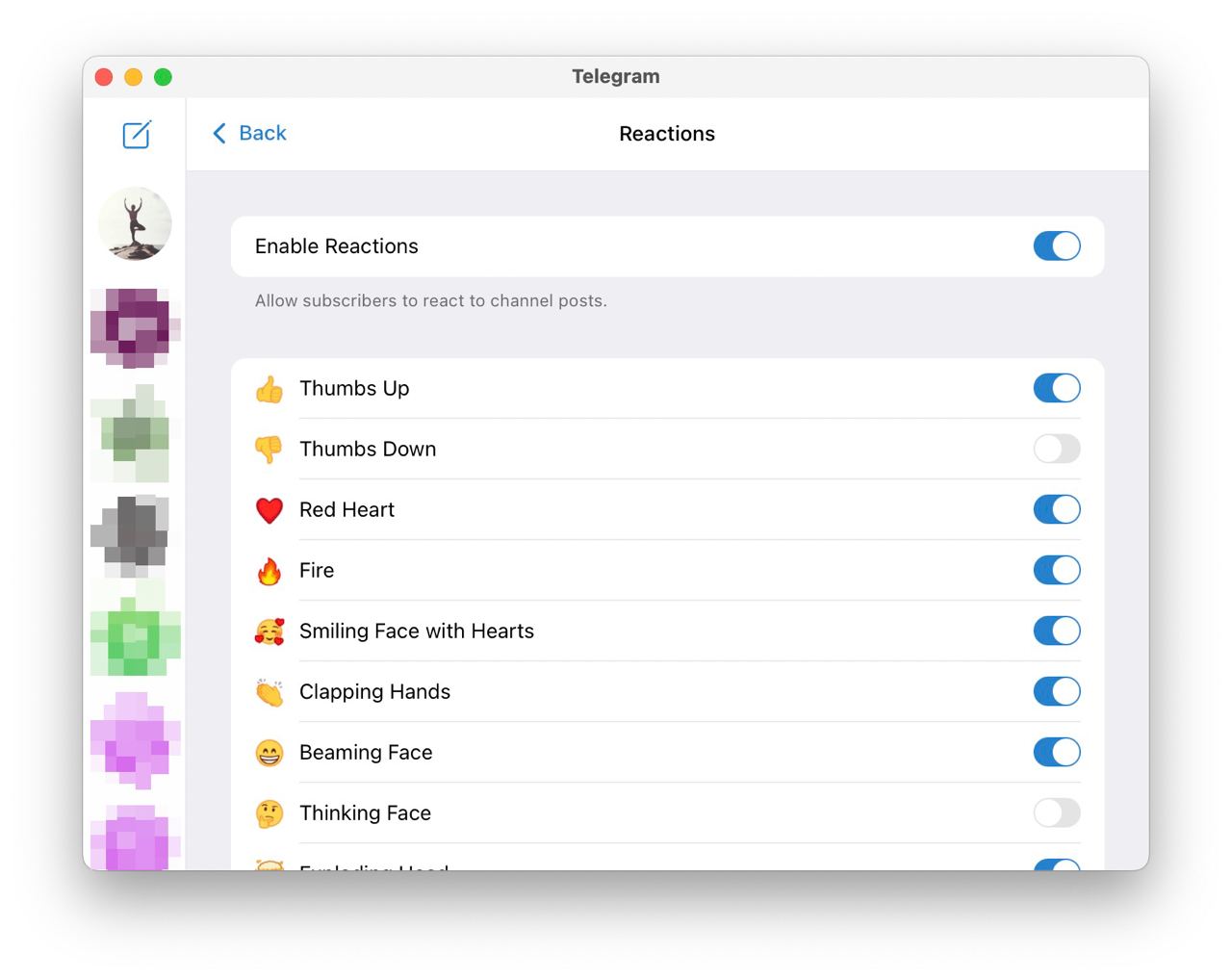The image size is (1232, 980).
Task: Click the 'Fire' label text
Action: 317,570
